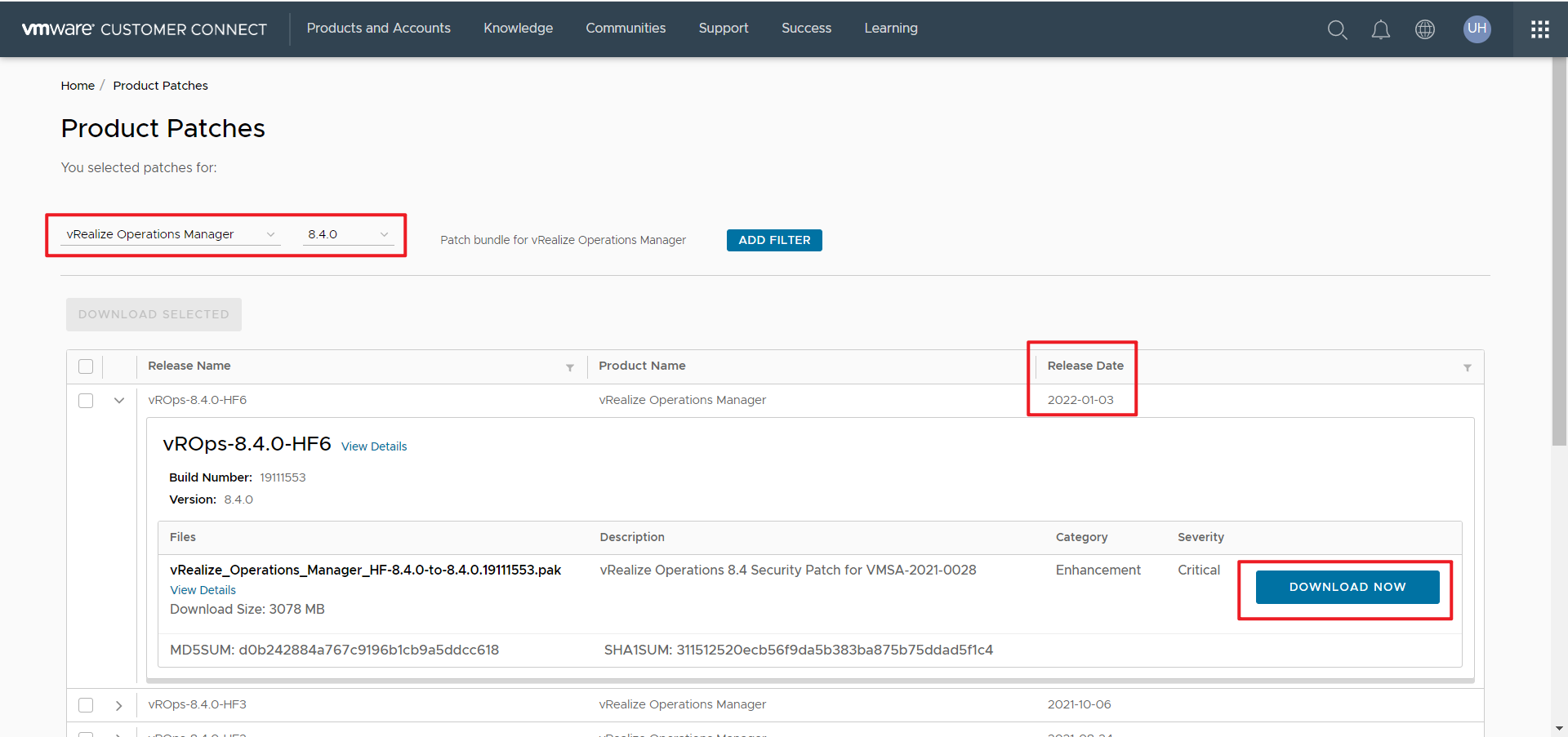
Task: Open the apps grid launcher icon
Action: (x=1540, y=29)
